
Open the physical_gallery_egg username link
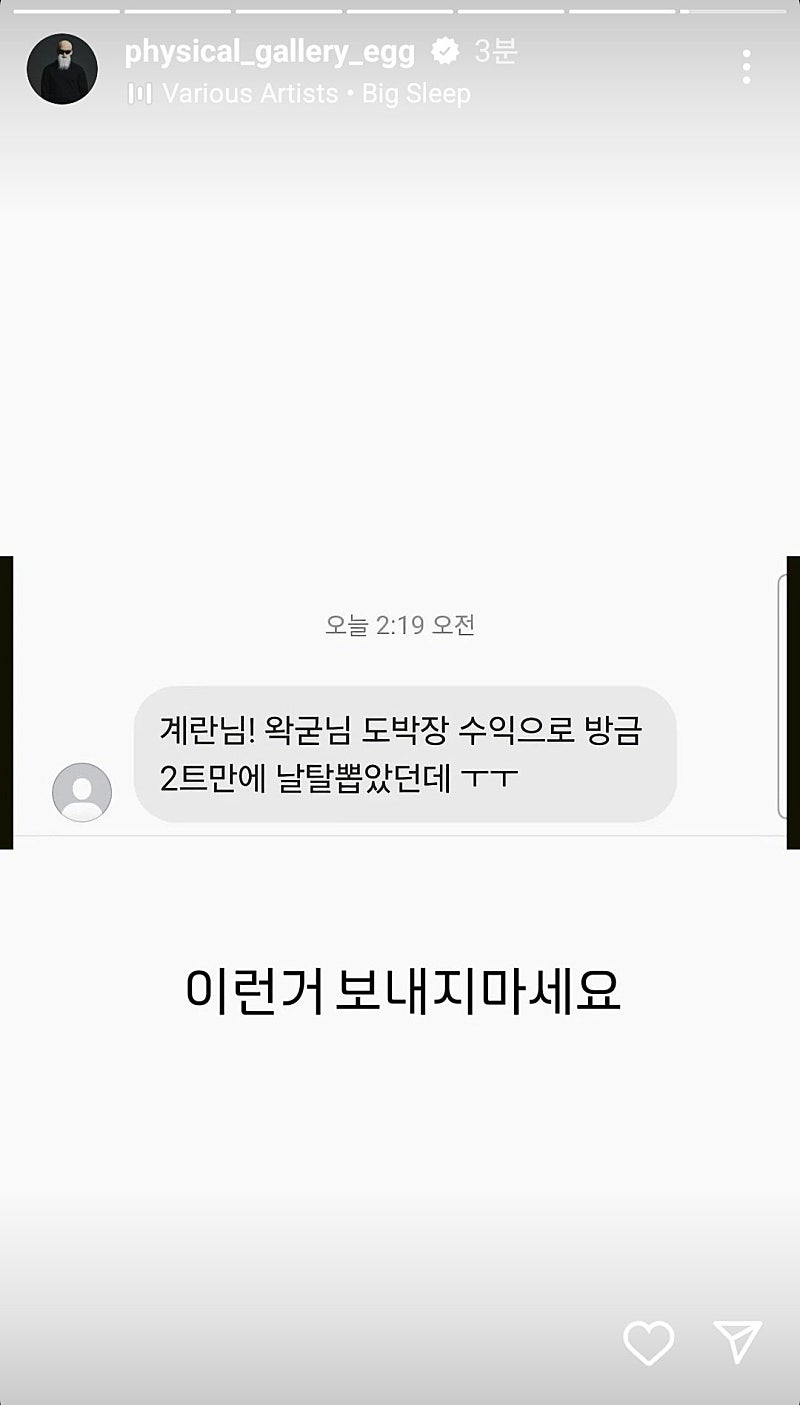click(x=270, y=52)
